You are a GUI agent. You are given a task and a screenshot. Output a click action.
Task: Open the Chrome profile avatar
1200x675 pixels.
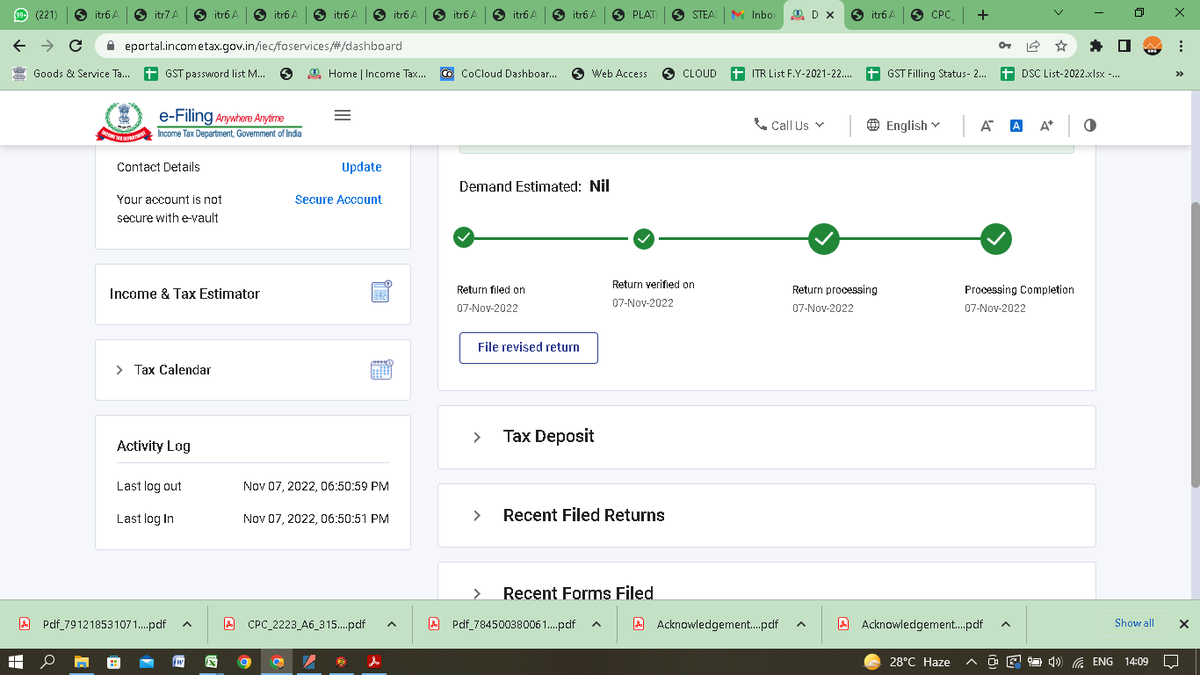1153,46
